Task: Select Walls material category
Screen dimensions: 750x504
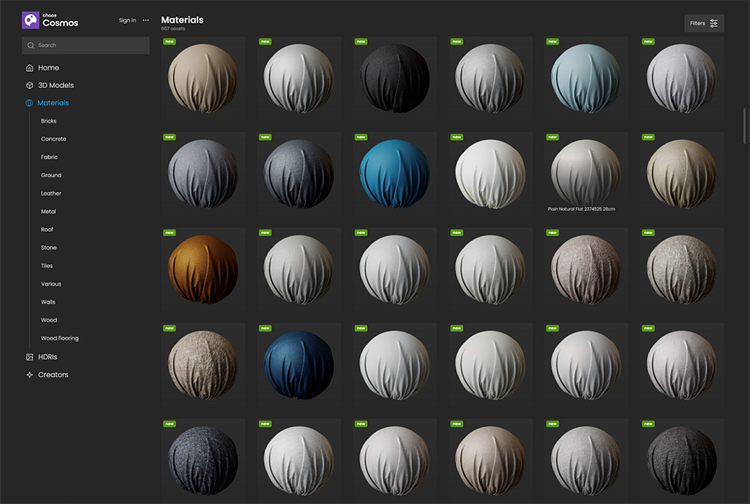Action: pyautogui.click(x=48, y=302)
